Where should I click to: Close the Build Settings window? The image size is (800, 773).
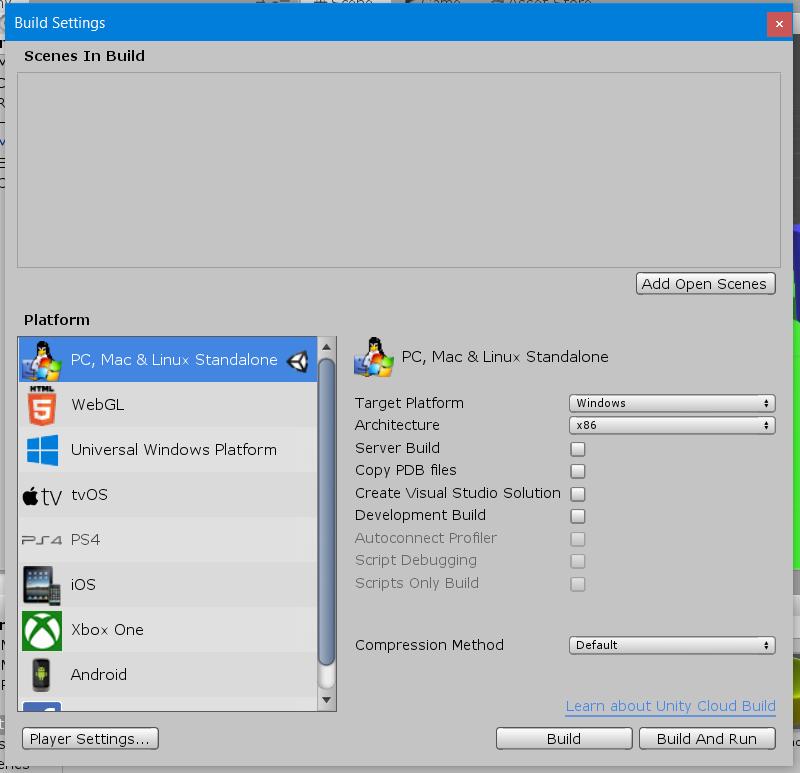[x=779, y=23]
